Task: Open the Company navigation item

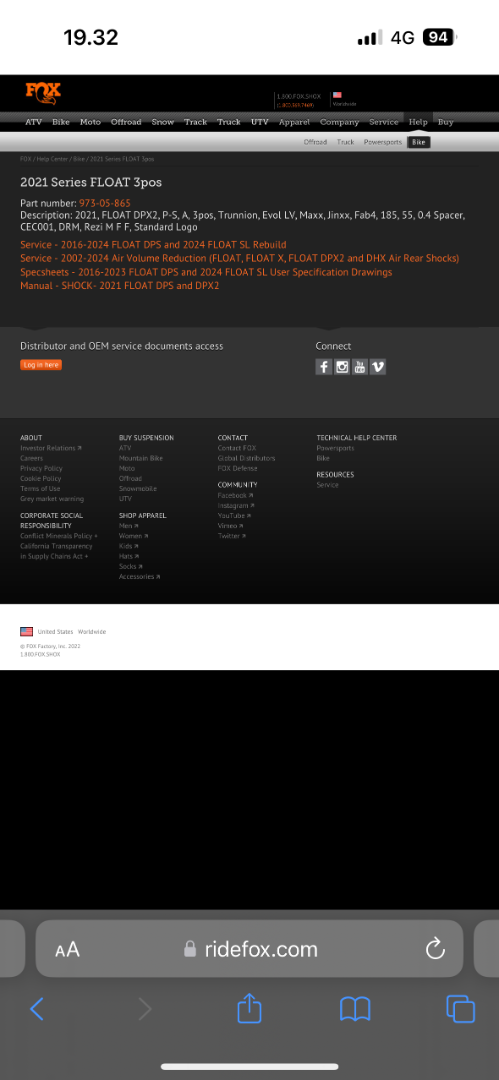Action: coord(340,122)
